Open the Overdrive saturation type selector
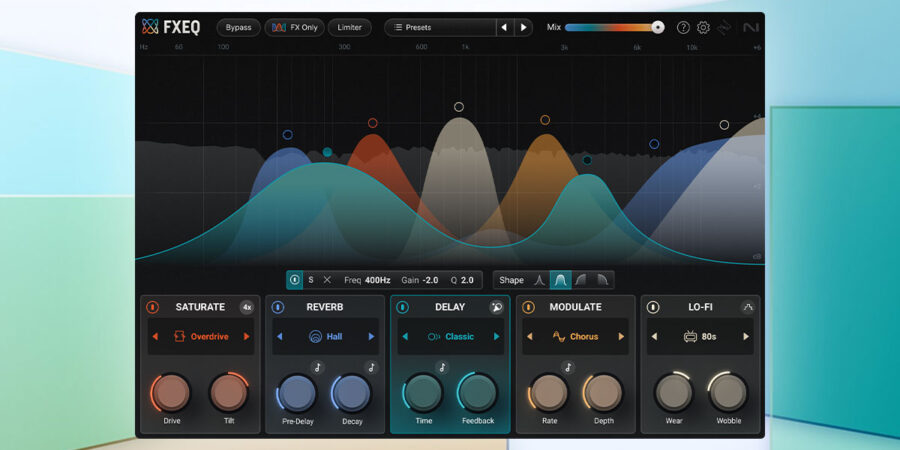This screenshot has height=450, width=900. click(x=201, y=336)
